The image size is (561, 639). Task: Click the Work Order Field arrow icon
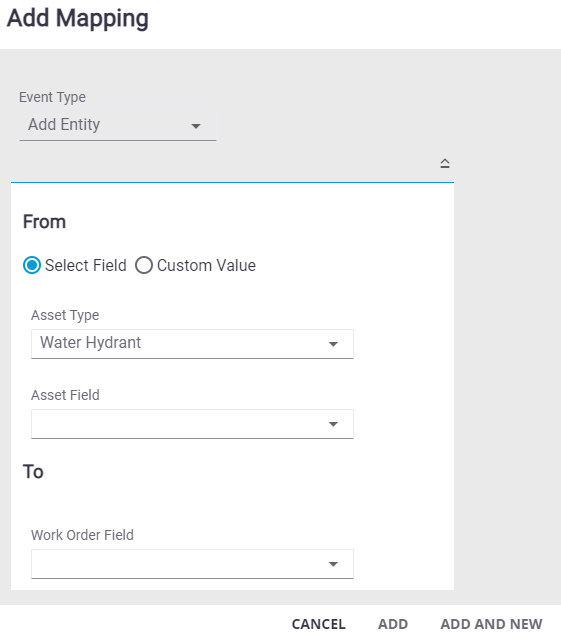pyautogui.click(x=333, y=564)
